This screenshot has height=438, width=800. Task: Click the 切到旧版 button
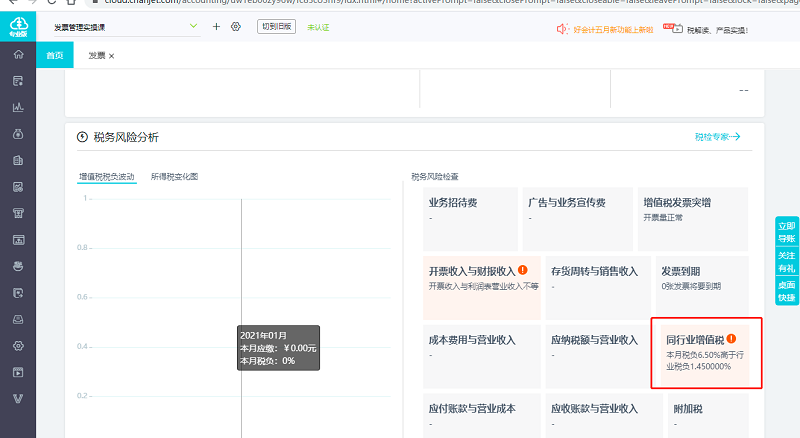pyautogui.click(x=277, y=27)
